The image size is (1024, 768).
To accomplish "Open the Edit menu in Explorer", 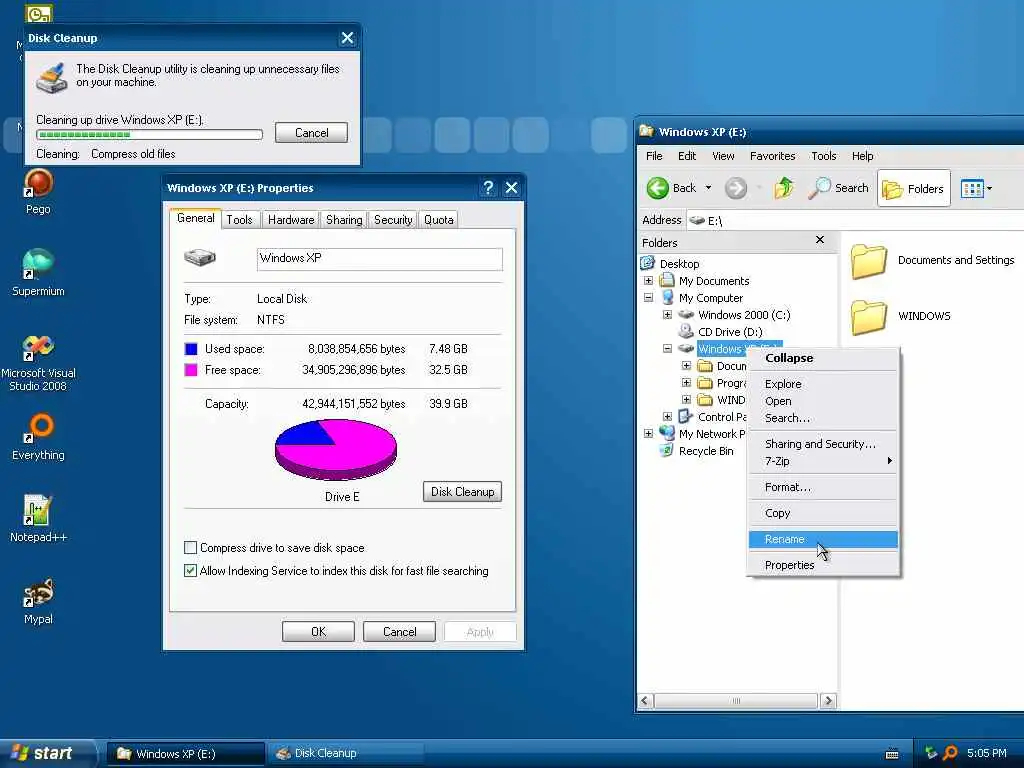I will coord(686,156).
